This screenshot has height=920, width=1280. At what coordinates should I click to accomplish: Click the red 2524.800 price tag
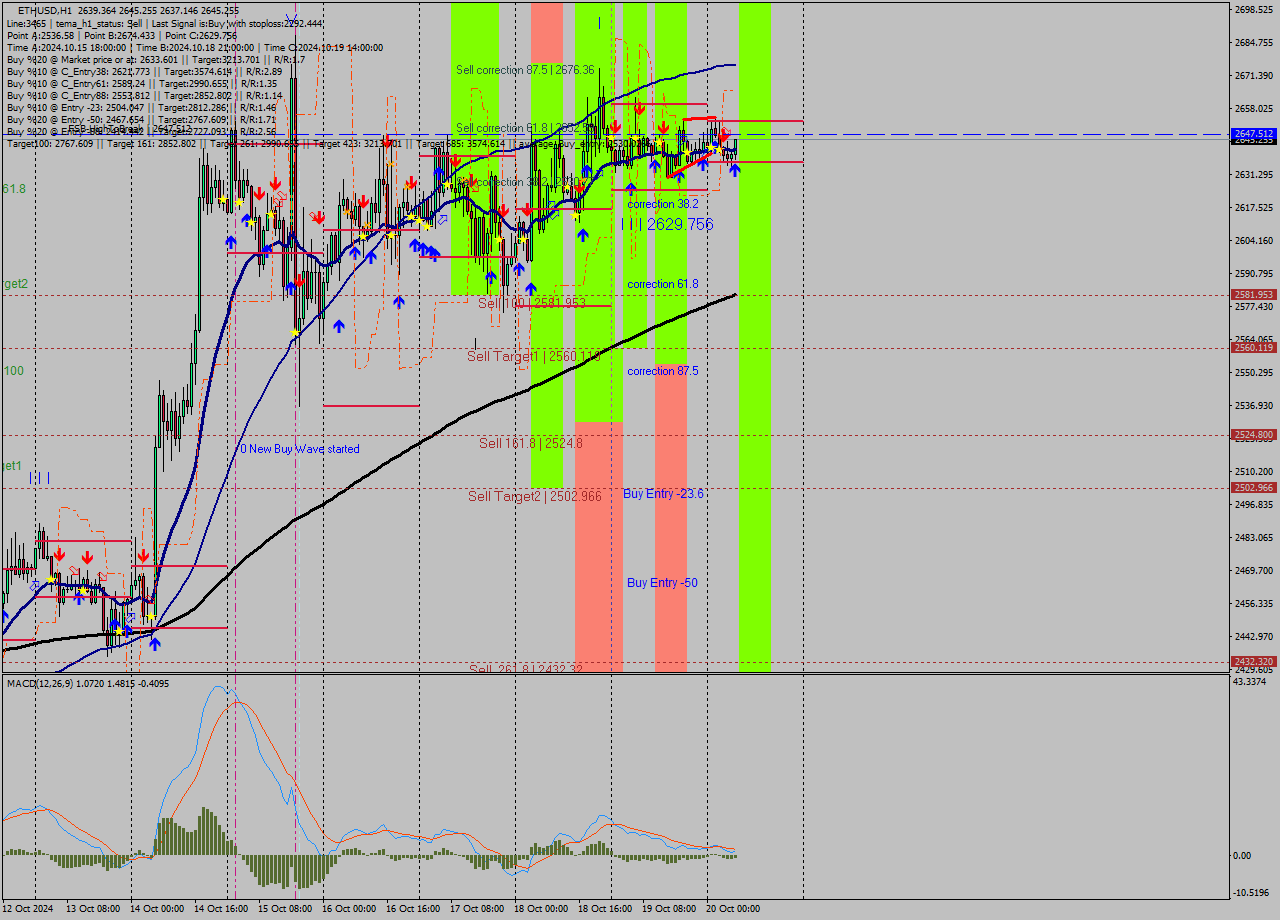1253,435
